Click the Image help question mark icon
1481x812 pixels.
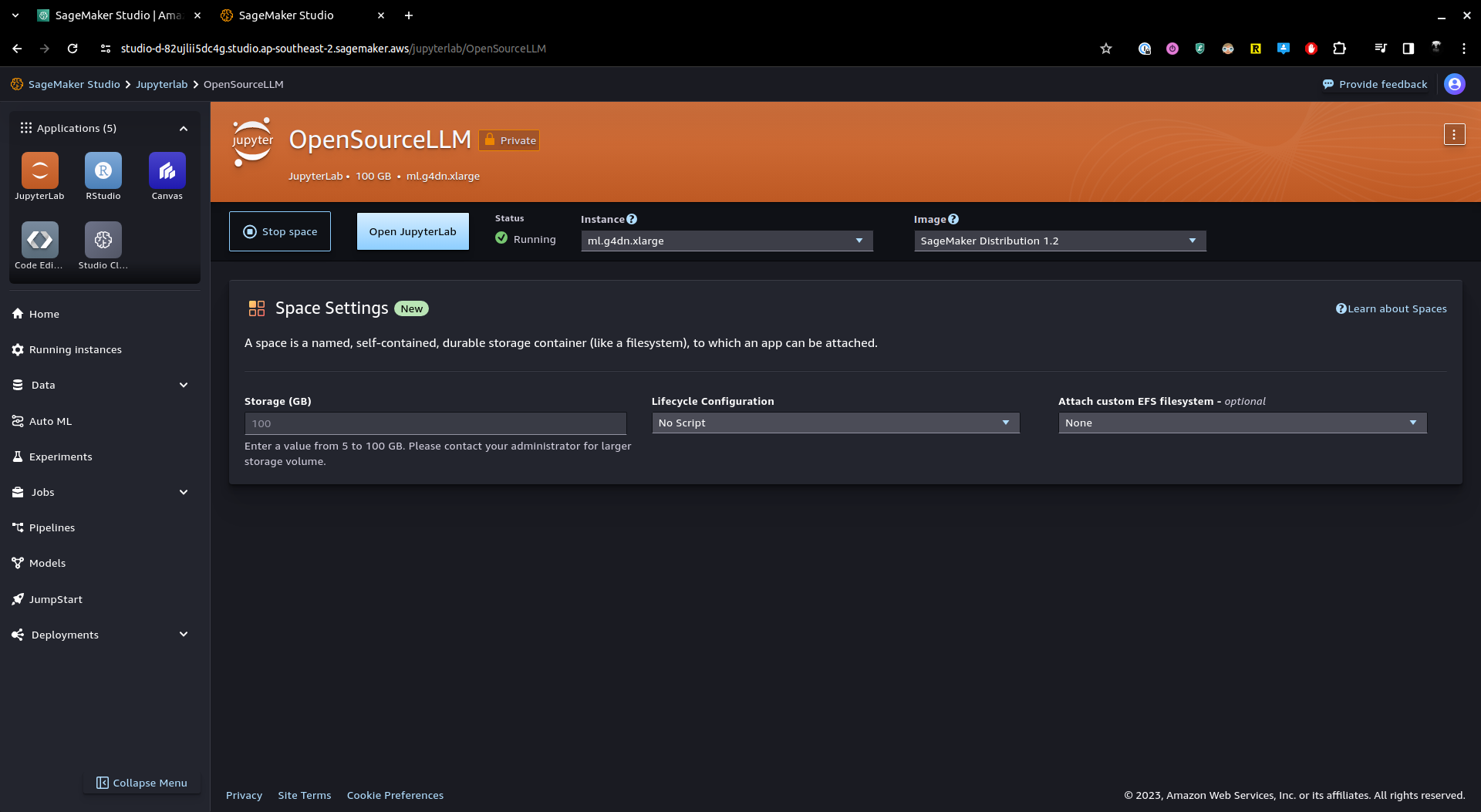pyautogui.click(x=953, y=220)
